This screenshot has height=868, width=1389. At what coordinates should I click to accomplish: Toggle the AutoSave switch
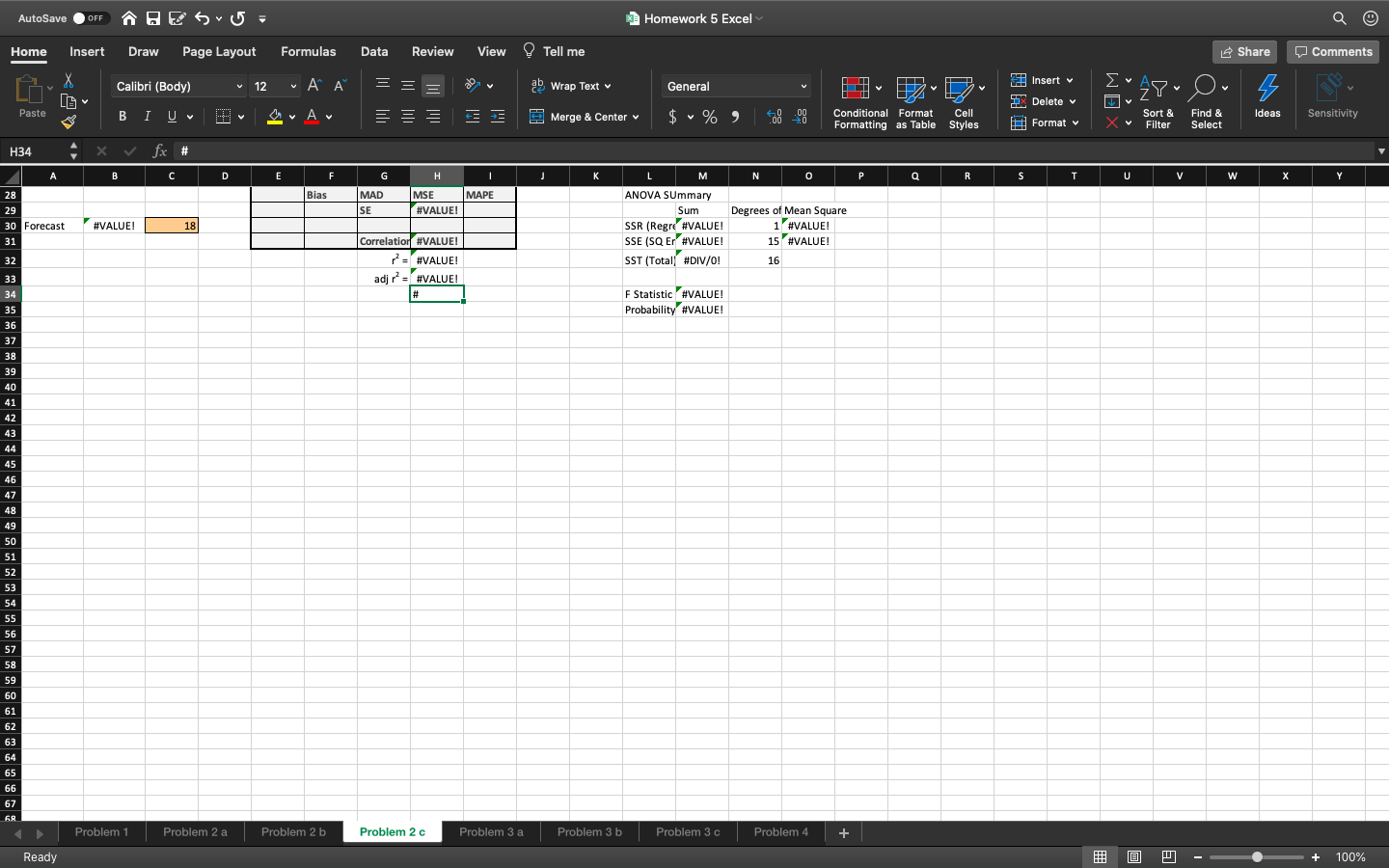pos(91,18)
